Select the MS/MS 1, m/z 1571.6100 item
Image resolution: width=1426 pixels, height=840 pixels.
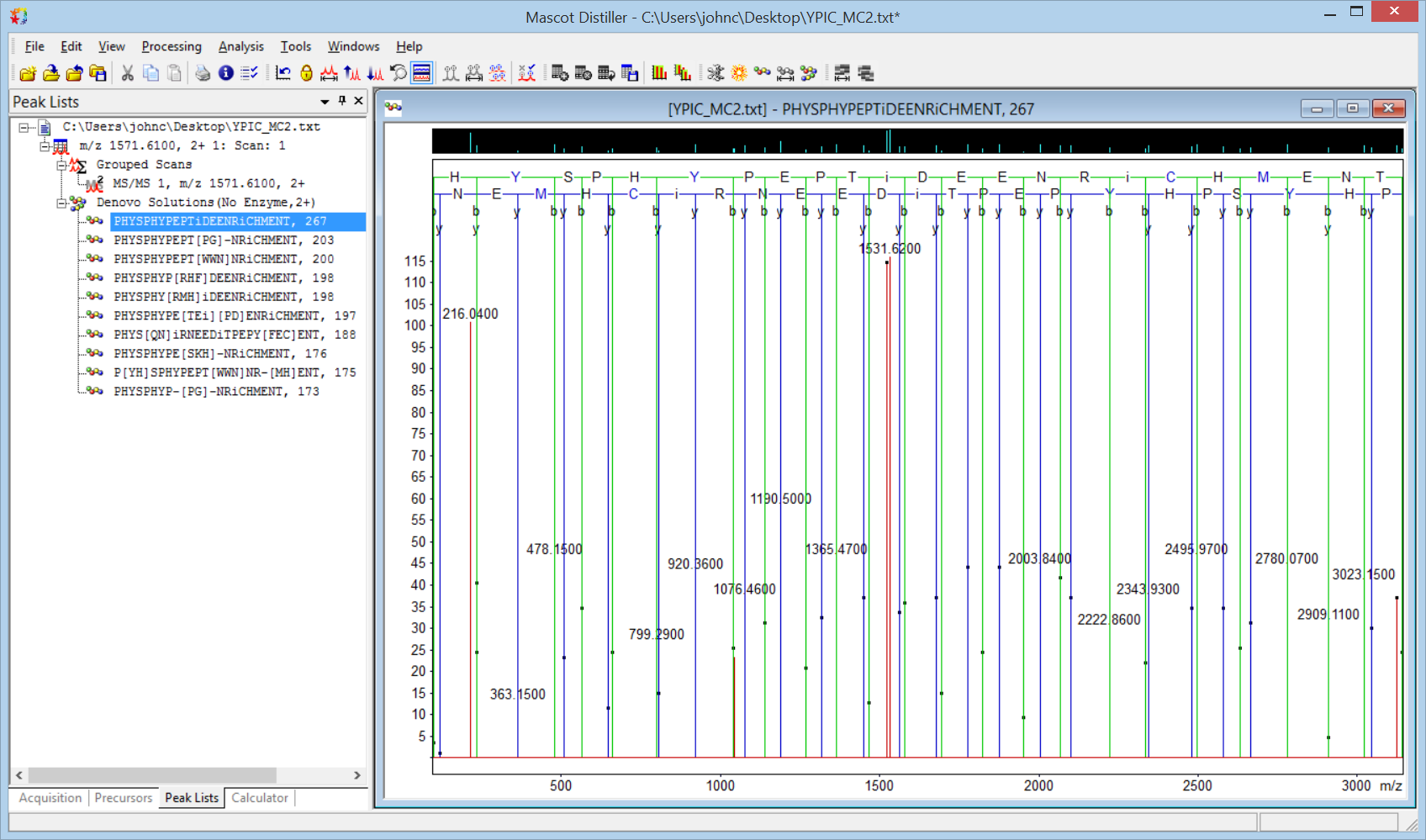point(209,183)
